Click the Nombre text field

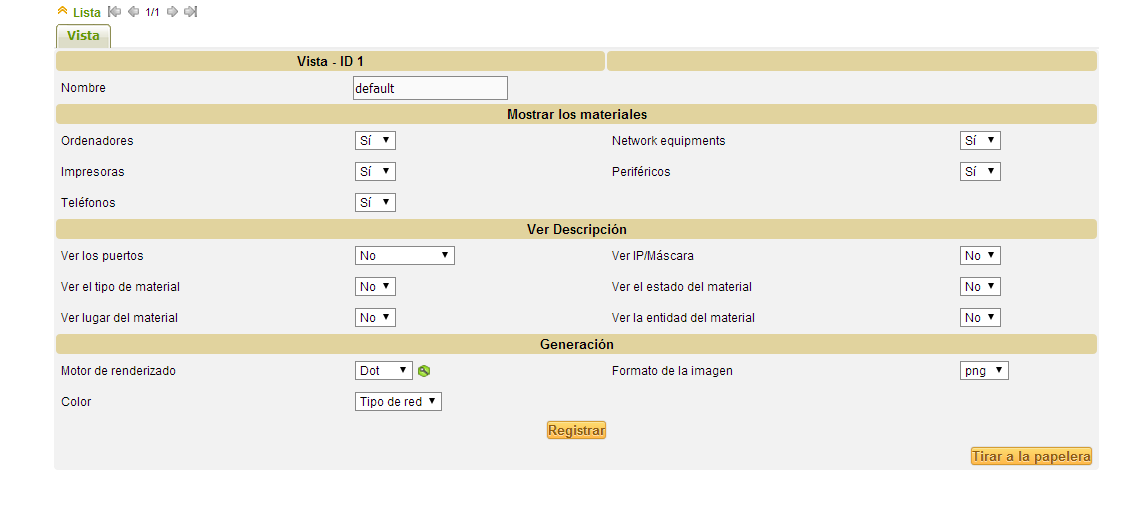pos(430,88)
